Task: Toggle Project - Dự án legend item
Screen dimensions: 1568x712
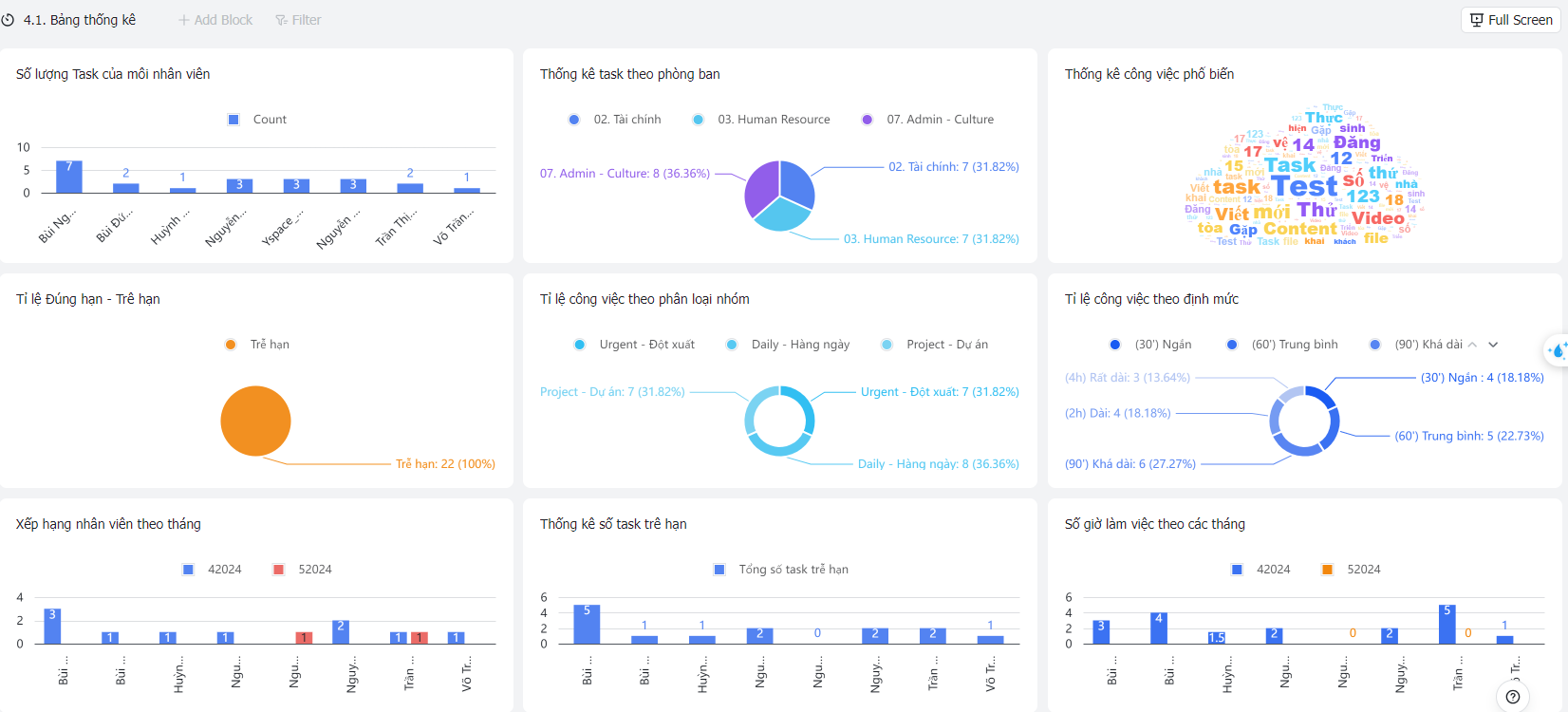Action: click(x=935, y=345)
